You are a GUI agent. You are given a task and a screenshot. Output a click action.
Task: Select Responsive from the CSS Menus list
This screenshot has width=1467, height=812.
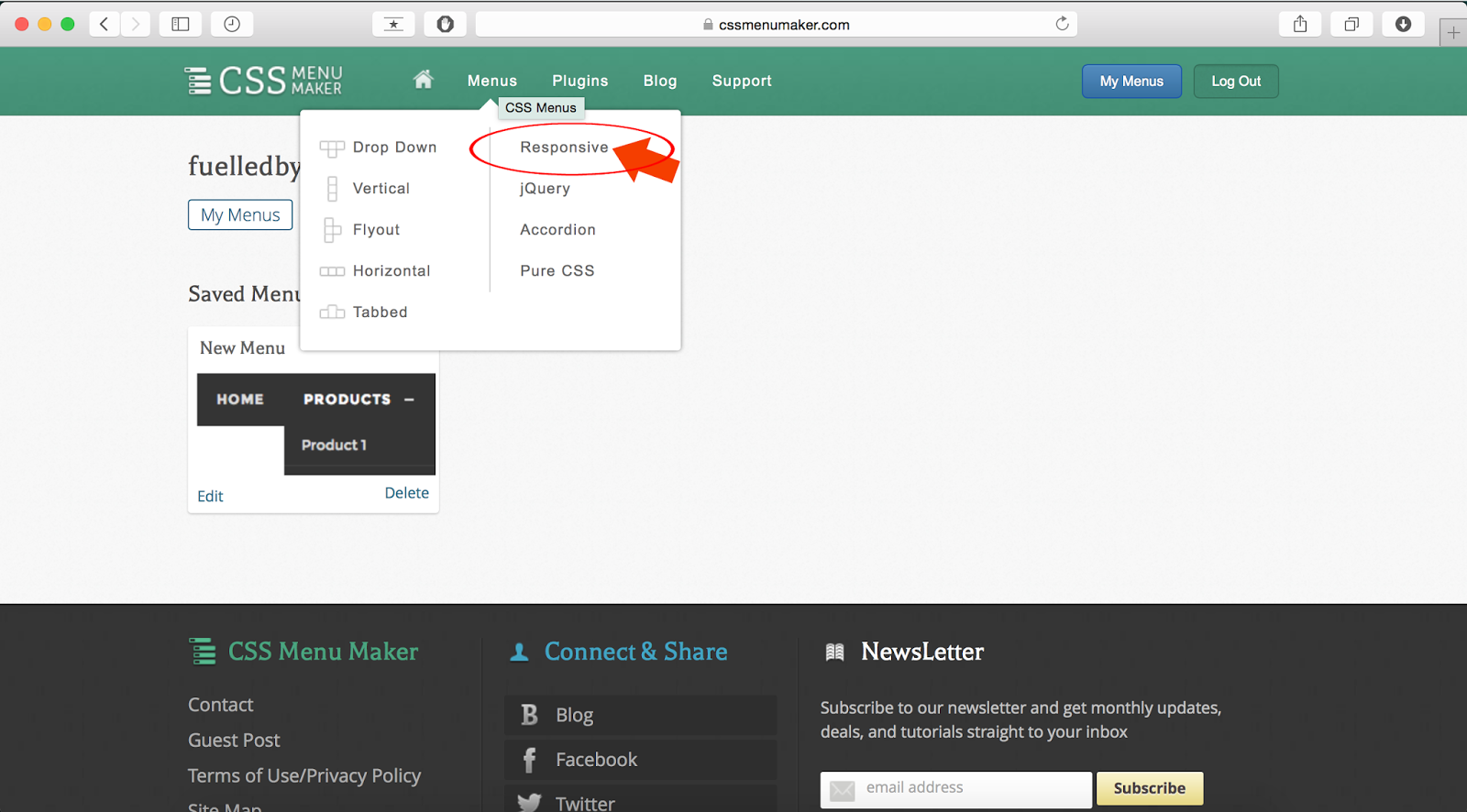pyautogui.click(x=564, y=148)
